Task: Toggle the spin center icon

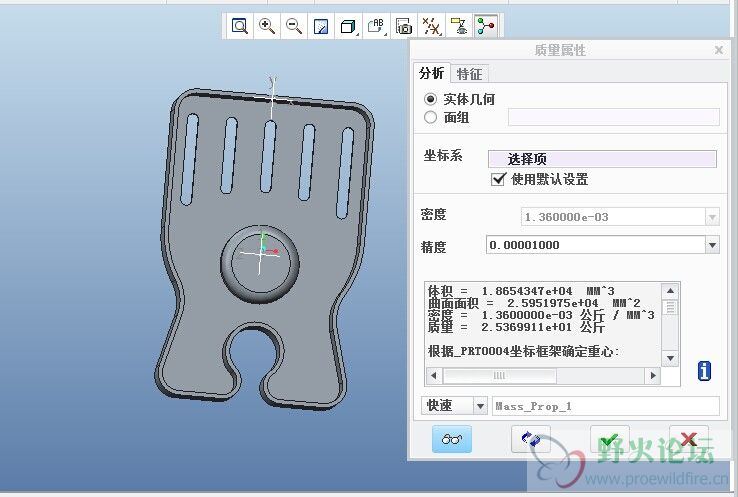Action: click(x=486, y=26)
